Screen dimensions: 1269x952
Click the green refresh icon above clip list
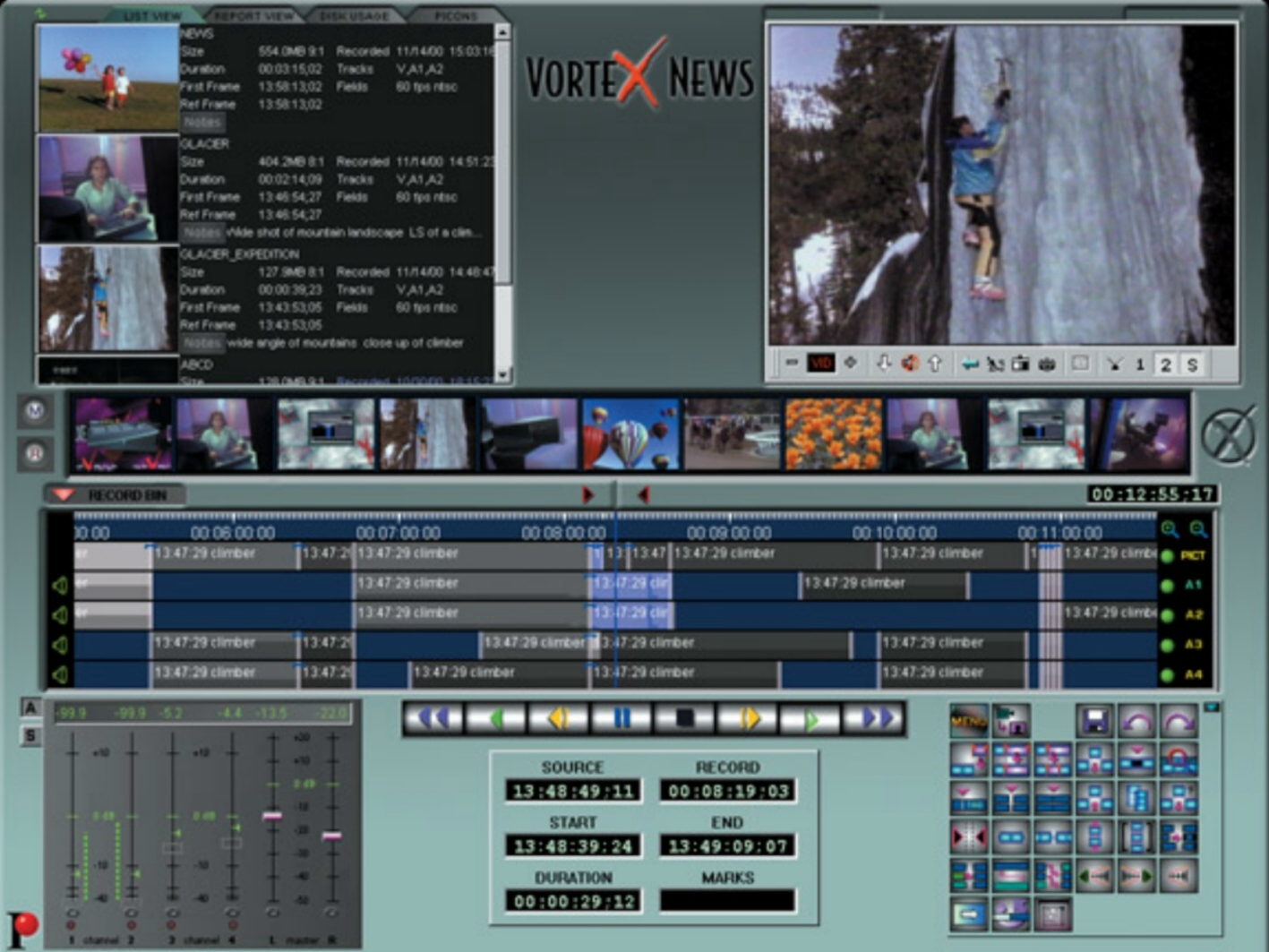tap(39, 13)
